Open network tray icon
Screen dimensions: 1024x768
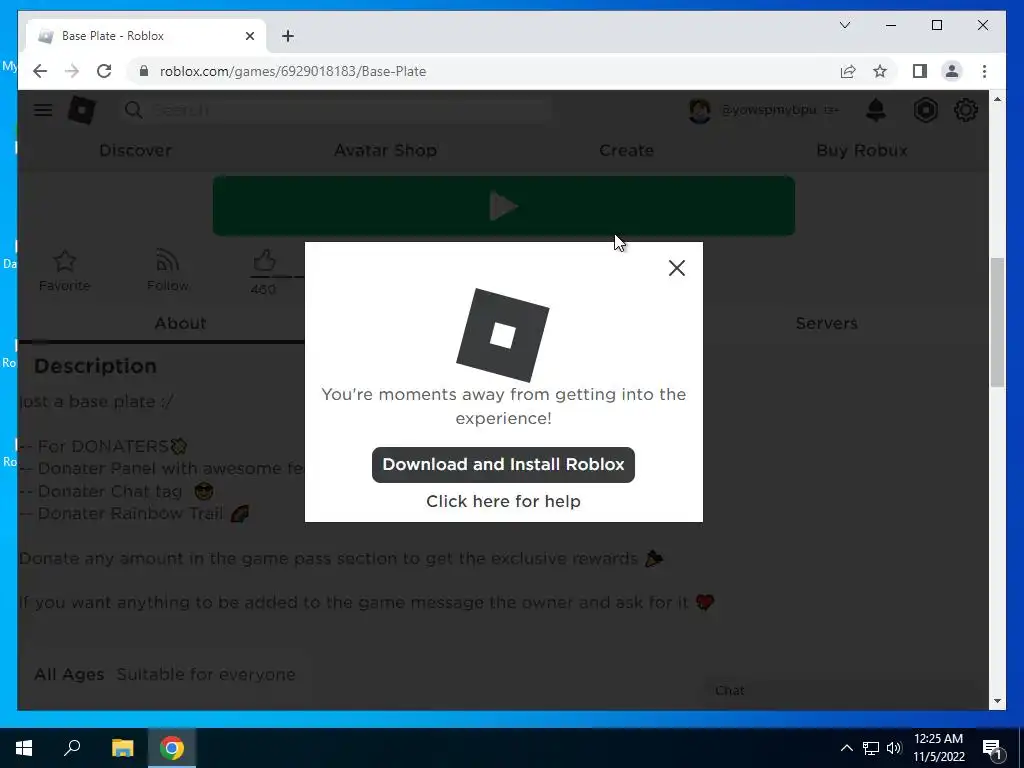[x=871, y=748]
